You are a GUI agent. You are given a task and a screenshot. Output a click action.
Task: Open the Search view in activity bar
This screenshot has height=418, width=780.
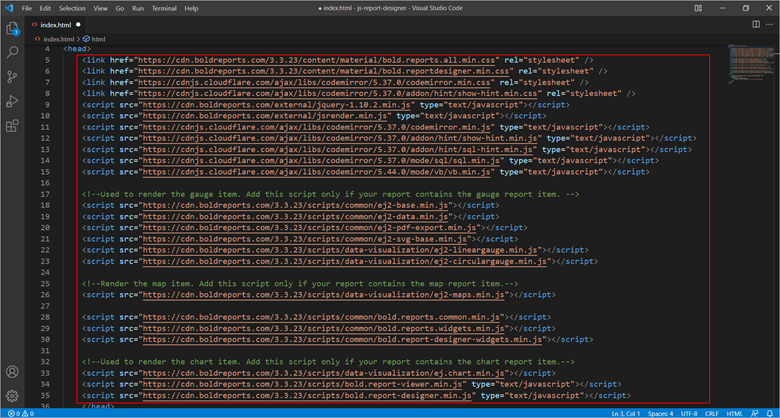(12, 52)
